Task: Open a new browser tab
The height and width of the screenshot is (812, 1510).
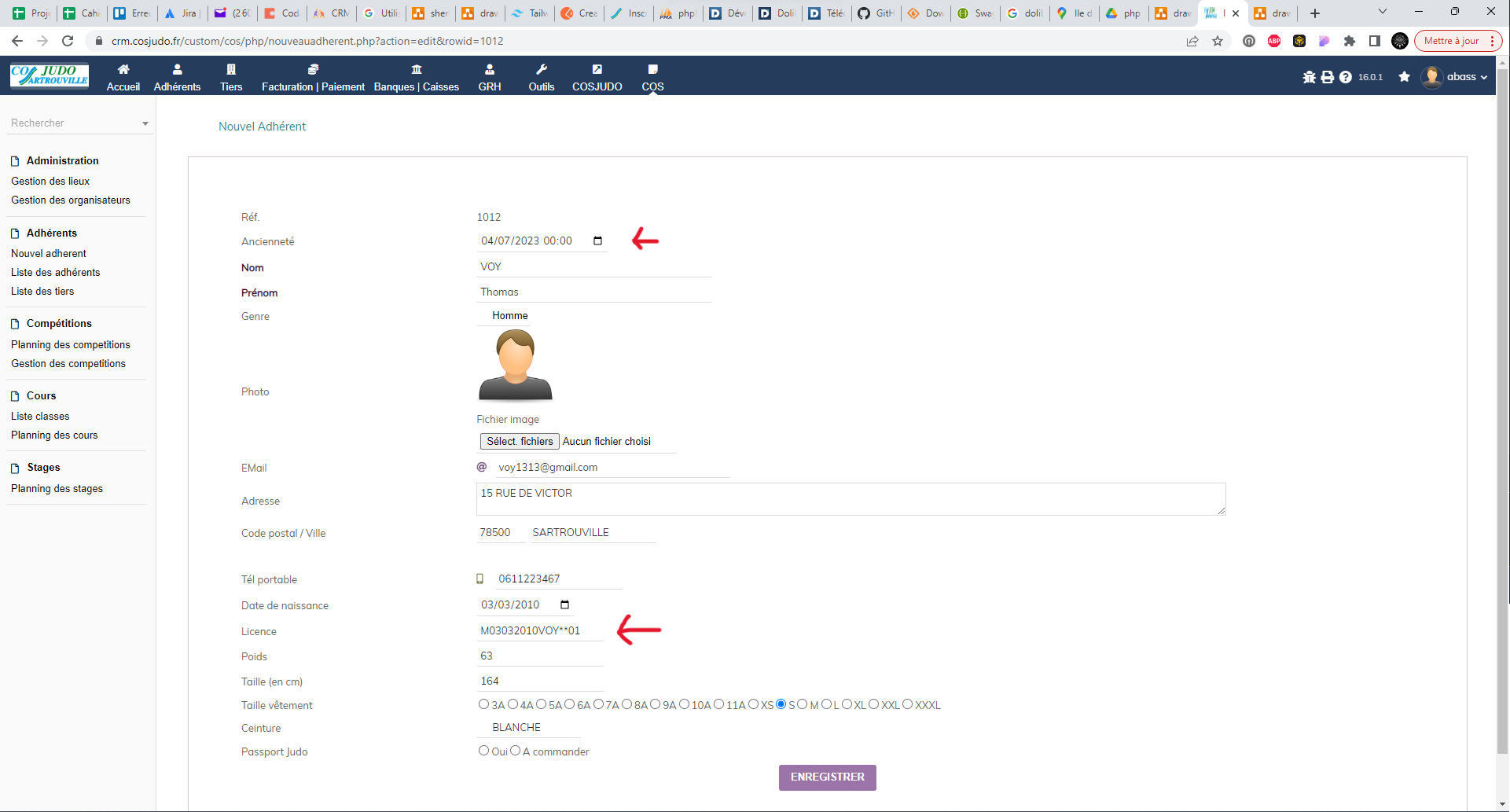Action: [x=1315, y=13]
